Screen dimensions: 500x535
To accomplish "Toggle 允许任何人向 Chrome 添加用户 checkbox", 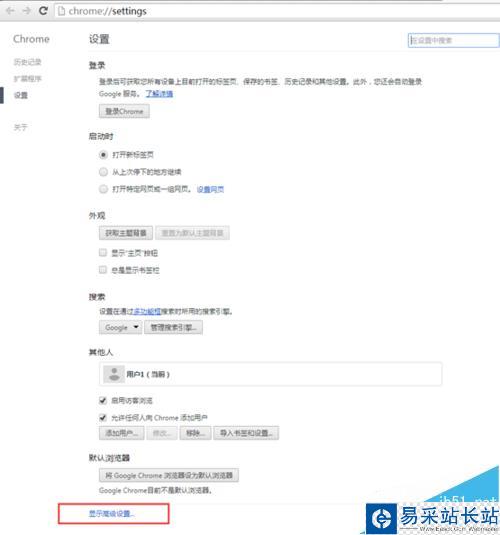I will coord(103,417).
